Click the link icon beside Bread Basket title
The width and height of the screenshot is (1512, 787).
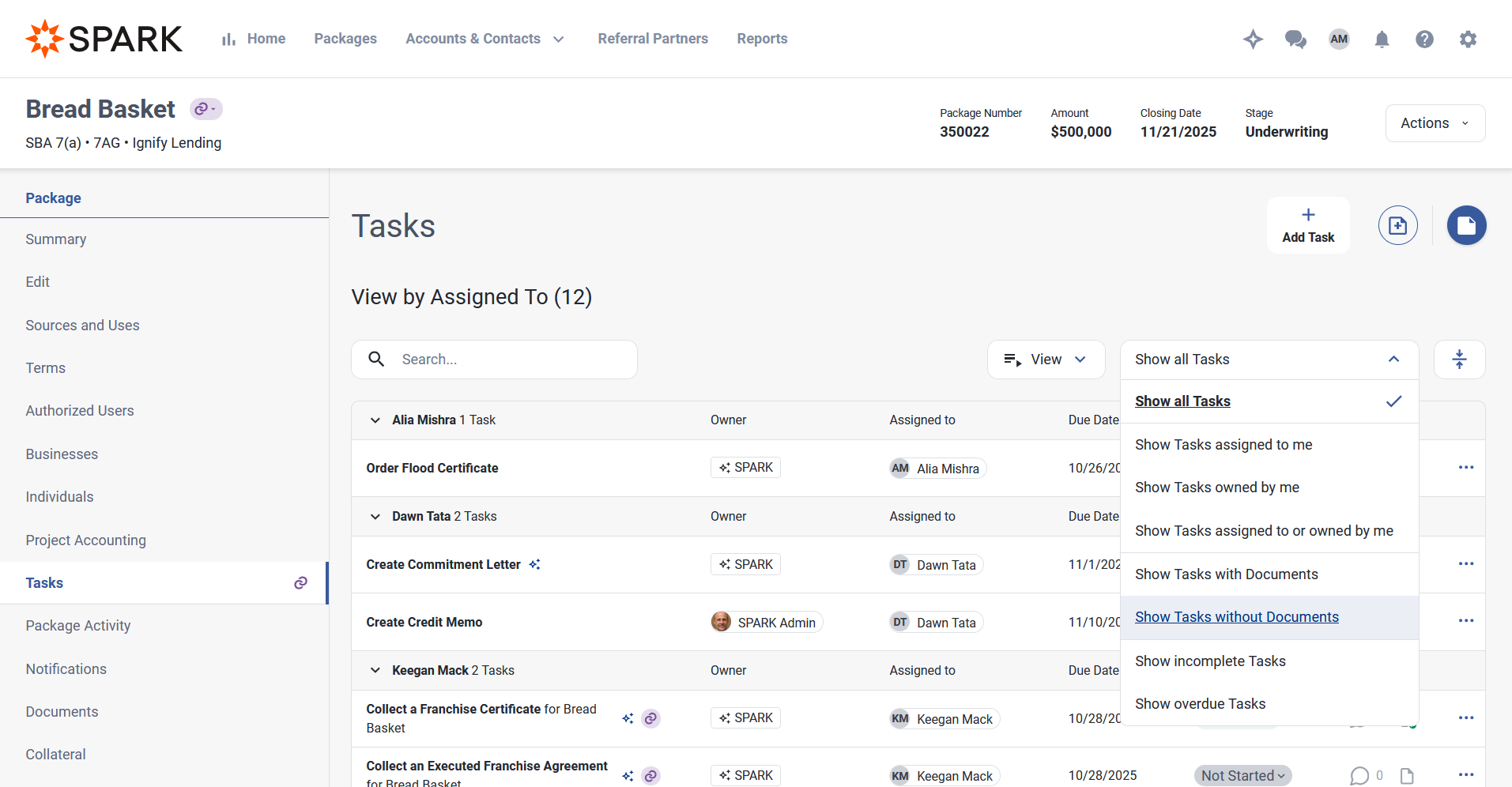point(205,109)
